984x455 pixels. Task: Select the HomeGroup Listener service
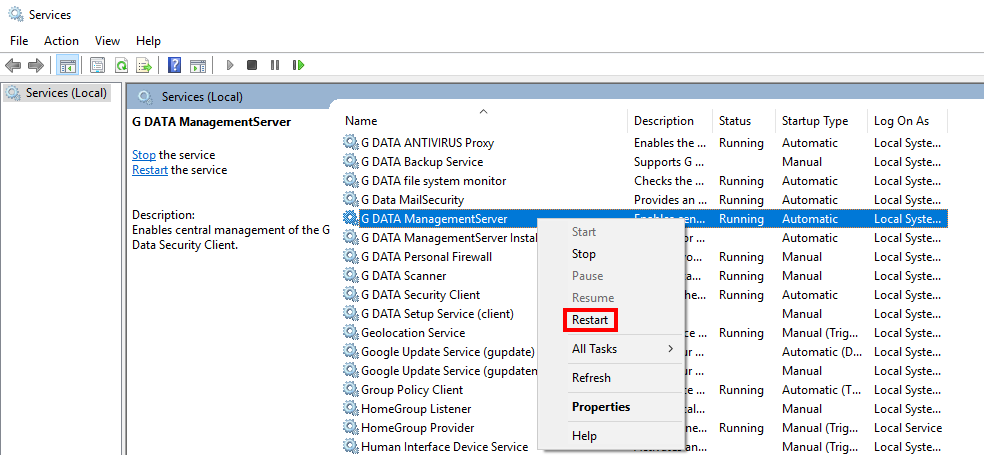click(416, 409)
